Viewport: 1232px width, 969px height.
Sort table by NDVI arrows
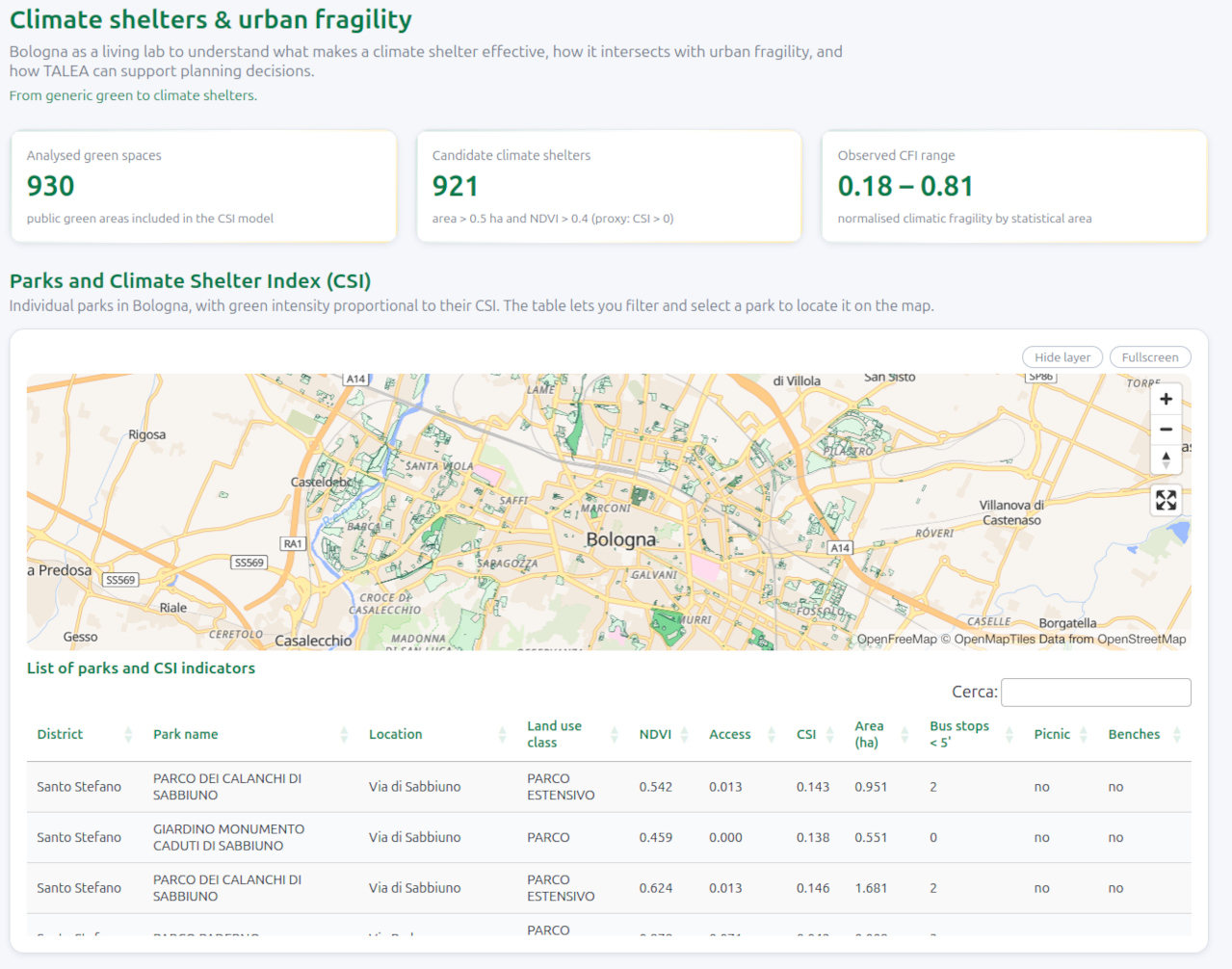pyautogui.click(x=684, y=735)
